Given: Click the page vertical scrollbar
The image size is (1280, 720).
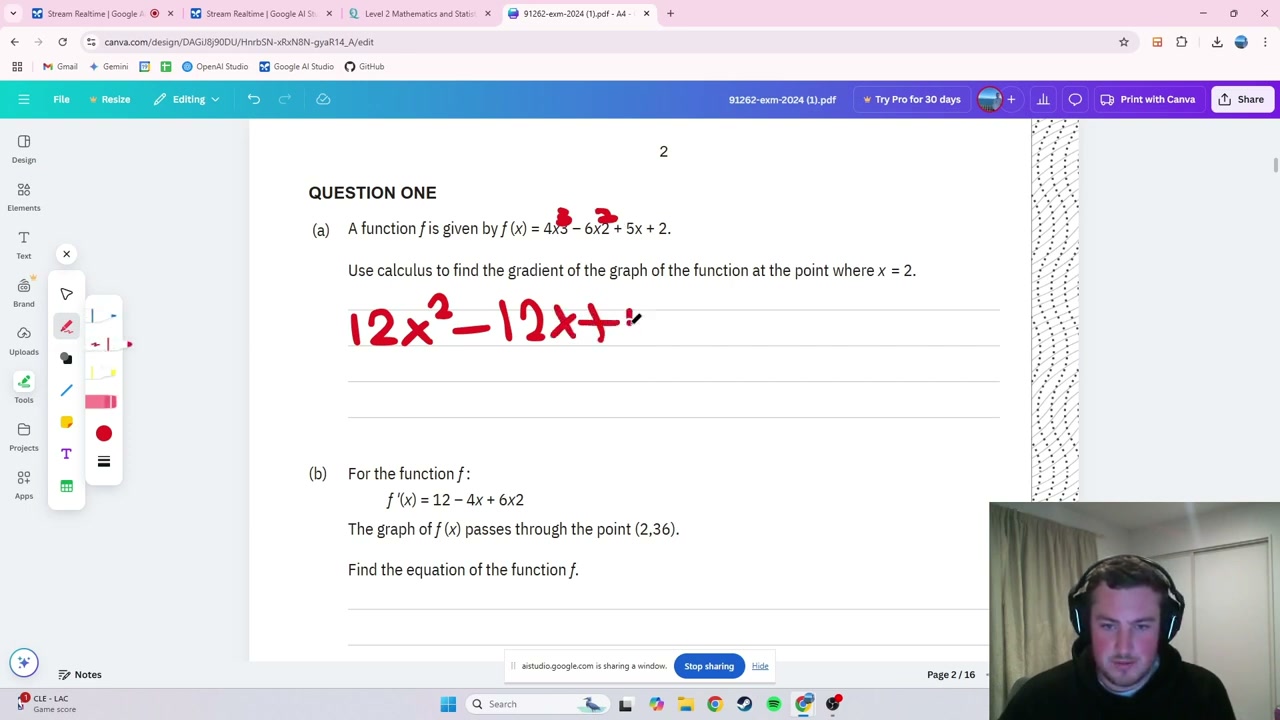Looking at the screenshot, I should click(1275, 165).
